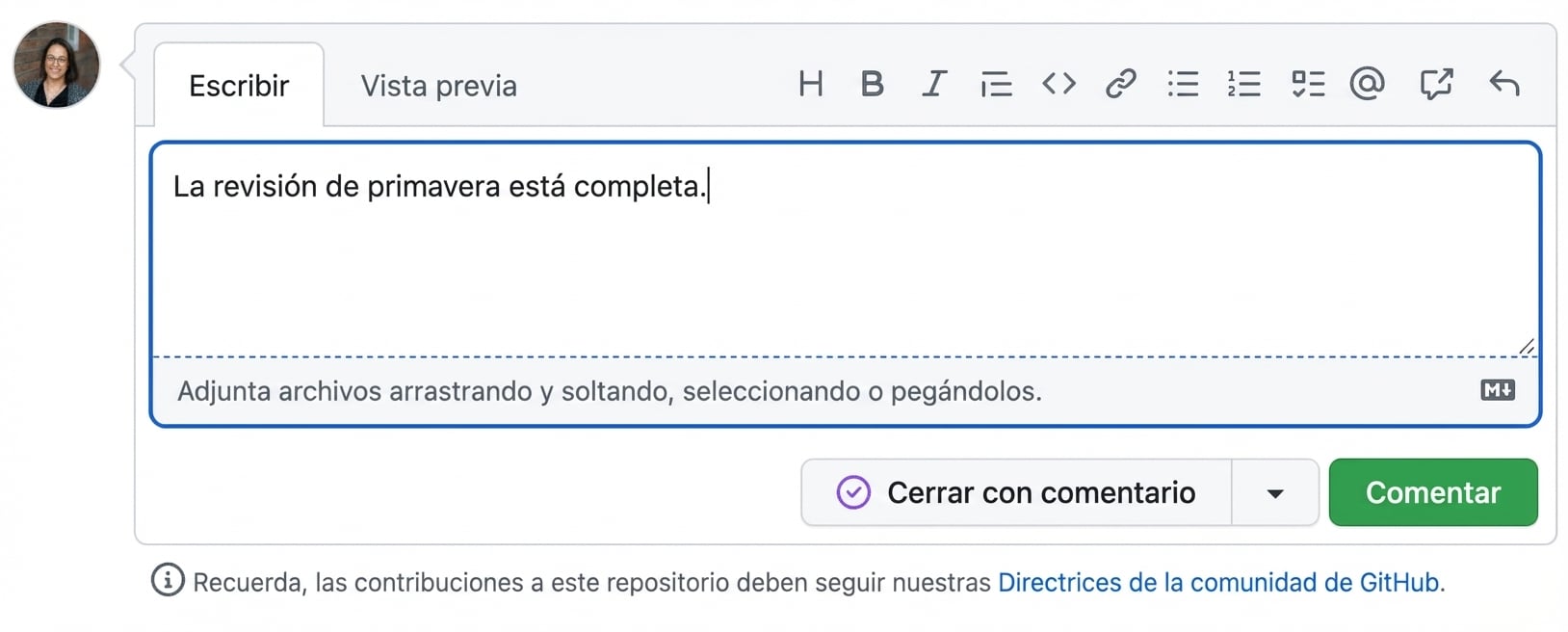The image size is (1568, 632).
Task: Reference an issue with the cross-reference icon
Action: (x=1436, y=85)
